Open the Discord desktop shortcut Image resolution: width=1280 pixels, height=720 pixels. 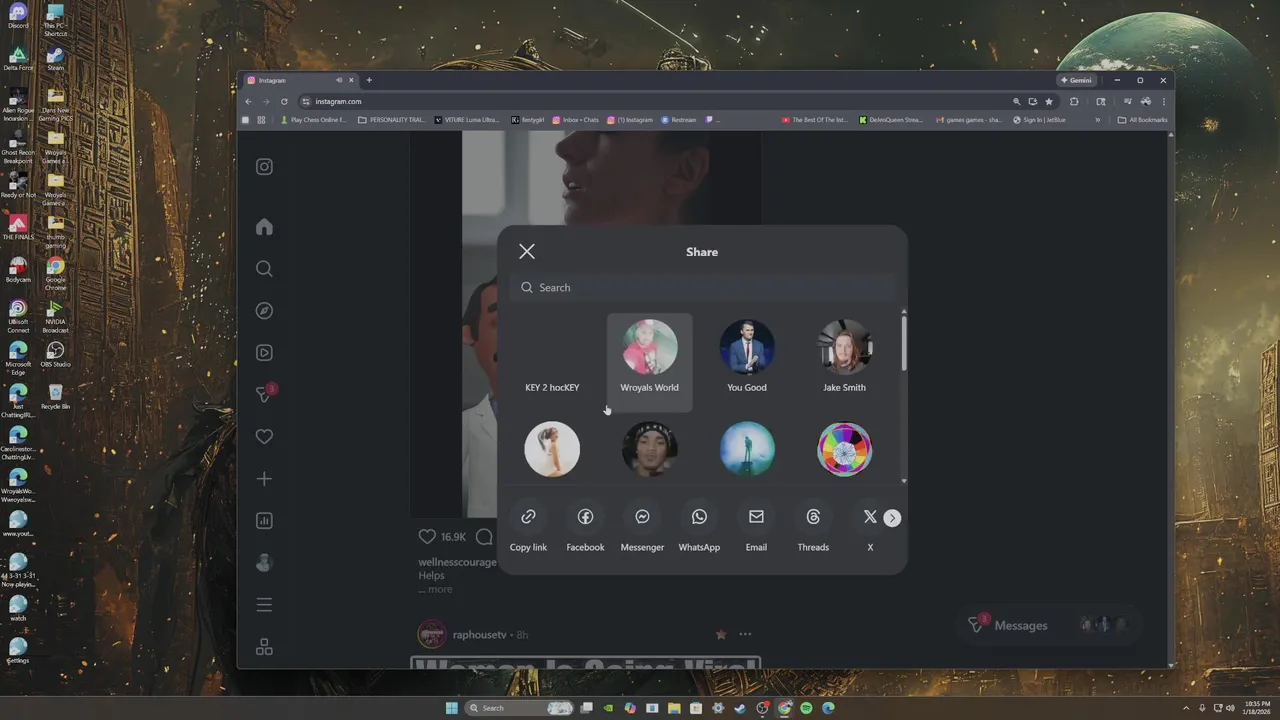pos(17,16)
